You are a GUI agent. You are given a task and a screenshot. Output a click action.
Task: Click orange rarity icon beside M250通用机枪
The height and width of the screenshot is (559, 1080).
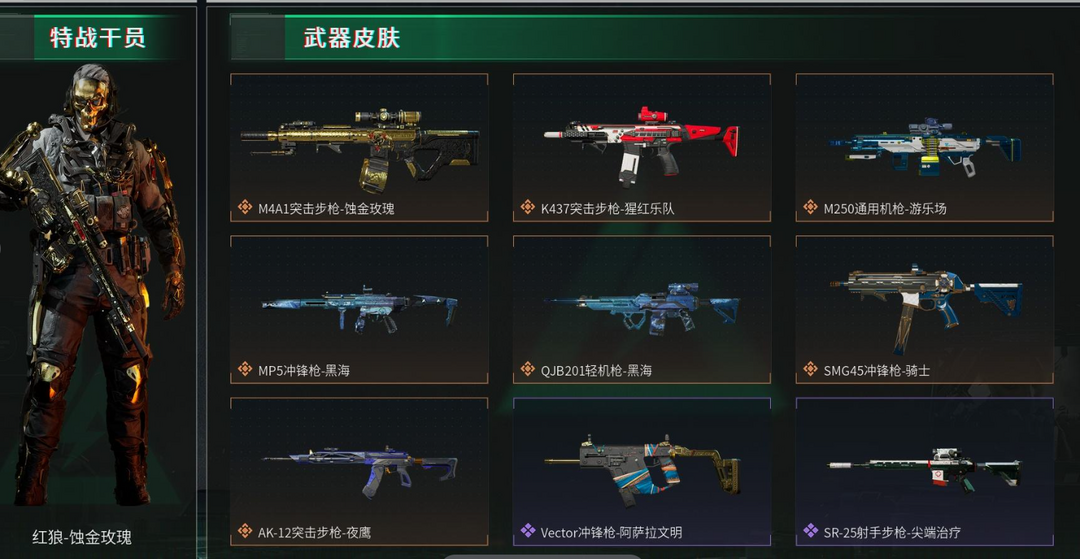[811, 207]
